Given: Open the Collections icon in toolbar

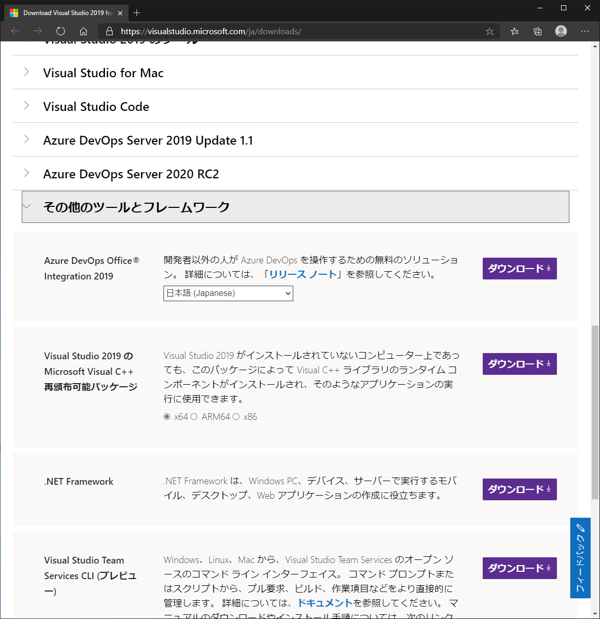Looking at the screenshot, I should tap(537, 31).
